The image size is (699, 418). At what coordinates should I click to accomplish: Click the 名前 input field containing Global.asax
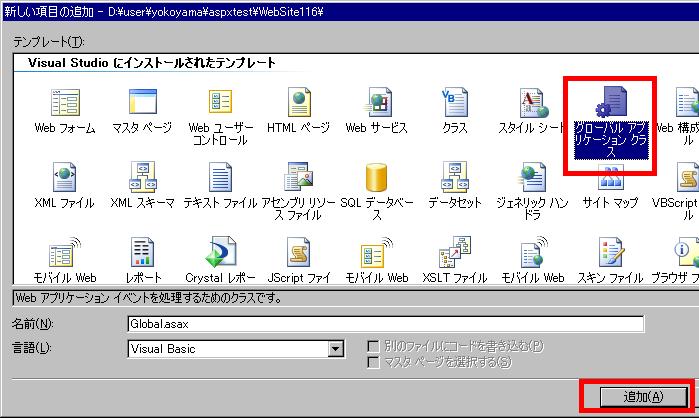pos(386,324)
